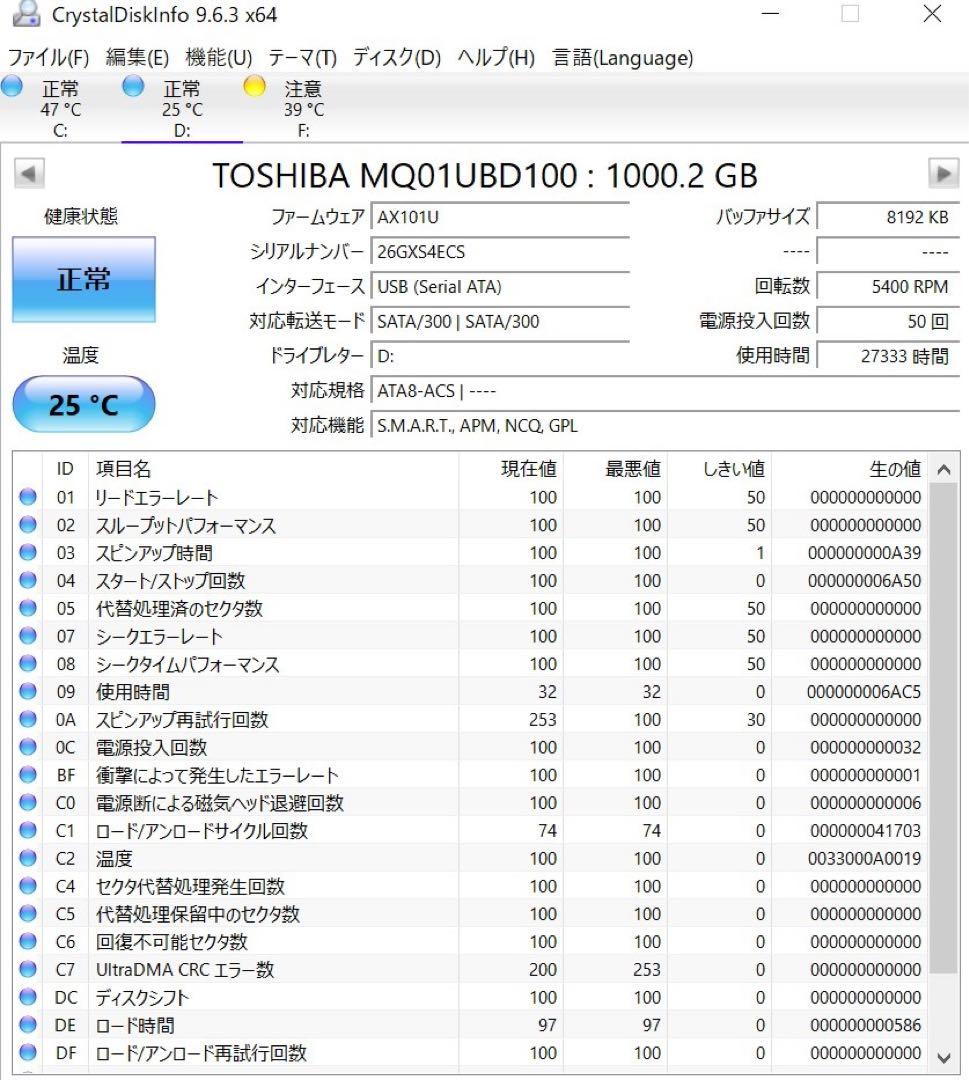Click status circle for DE ロード時間
The height and width of the screenshot is (1080, 969).
click(28, 1024)
